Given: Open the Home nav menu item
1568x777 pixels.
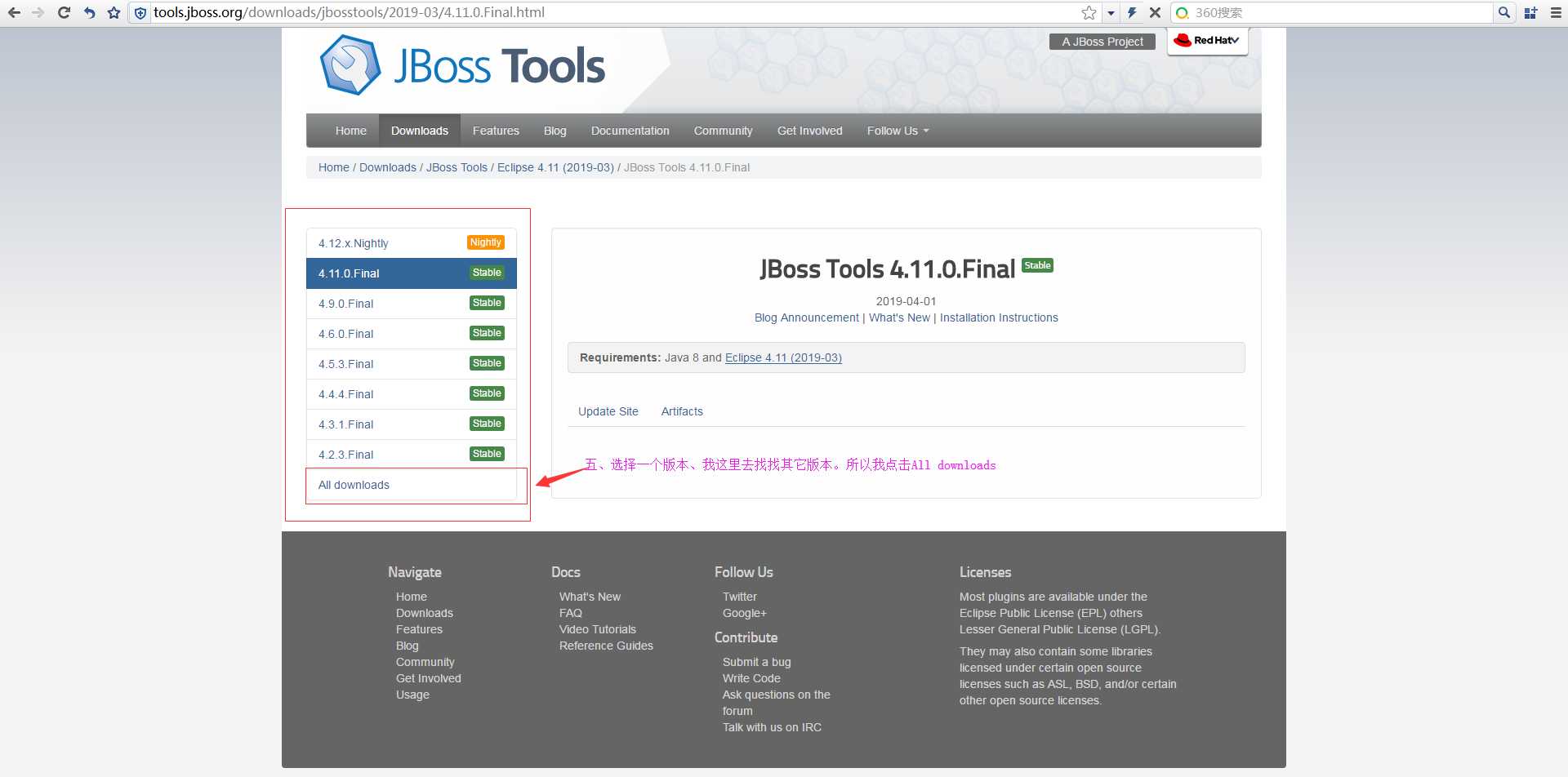Looking at the screenshot, I should coord(350,131).
